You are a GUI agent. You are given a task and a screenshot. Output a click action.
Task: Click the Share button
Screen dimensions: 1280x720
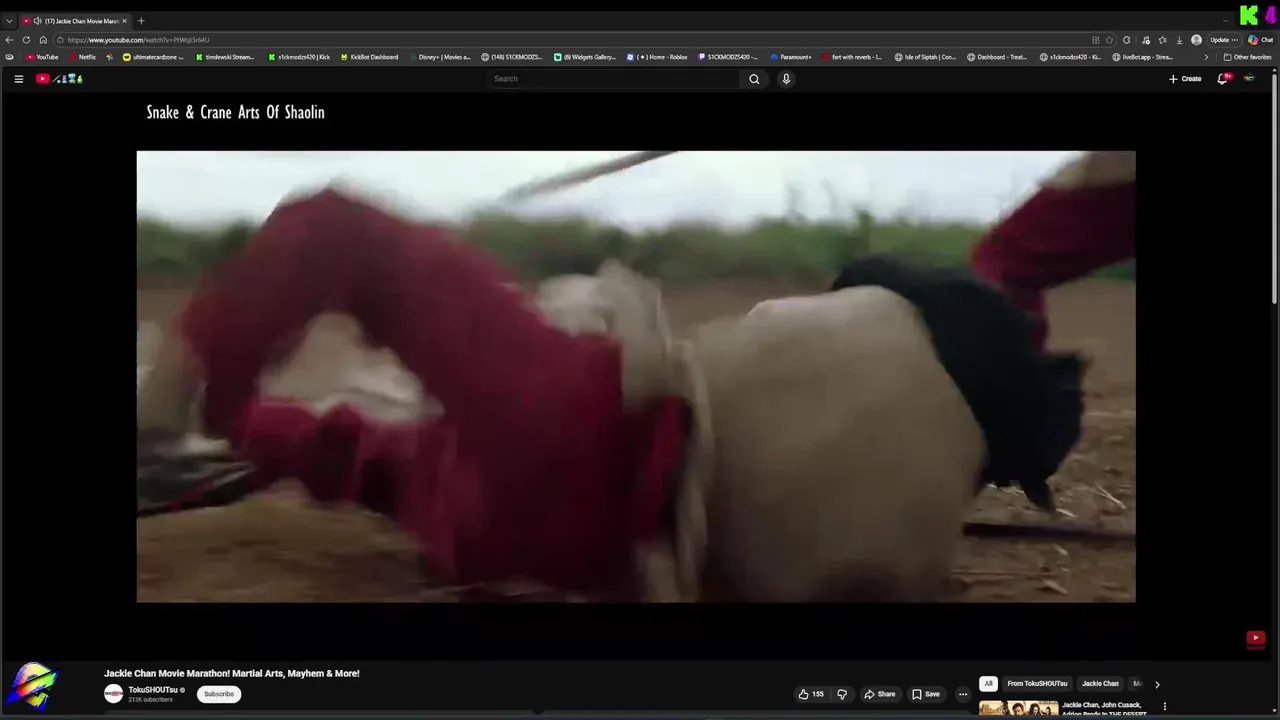point(880,694)
